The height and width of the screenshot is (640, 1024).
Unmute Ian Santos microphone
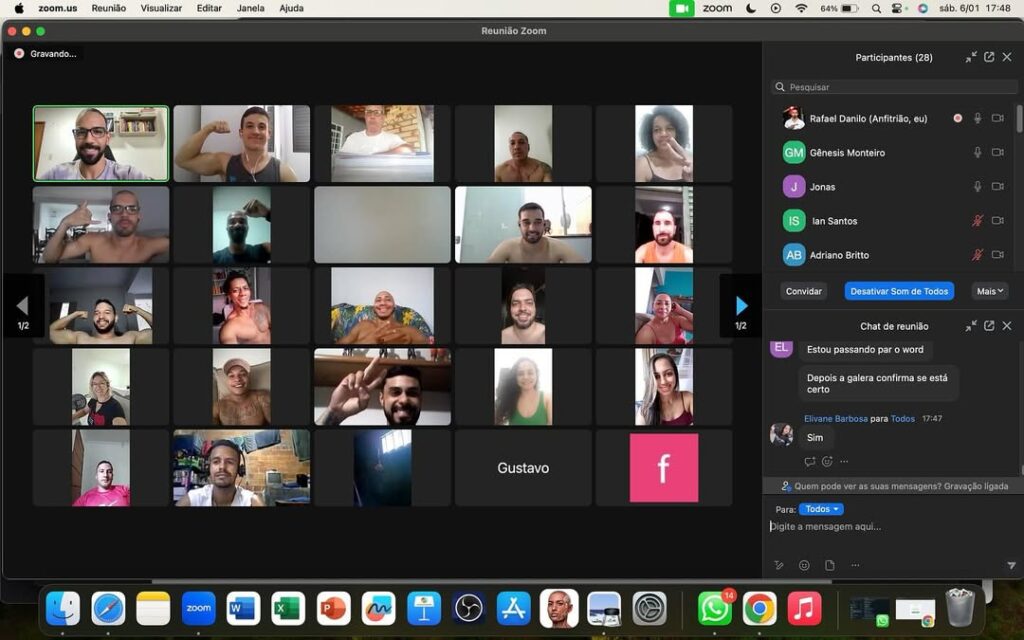[x=977, y=221]
